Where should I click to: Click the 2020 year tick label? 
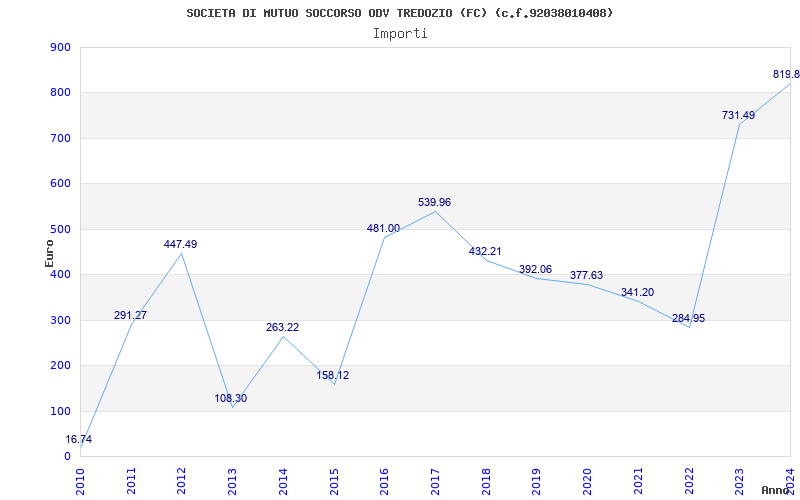[587, 481]
